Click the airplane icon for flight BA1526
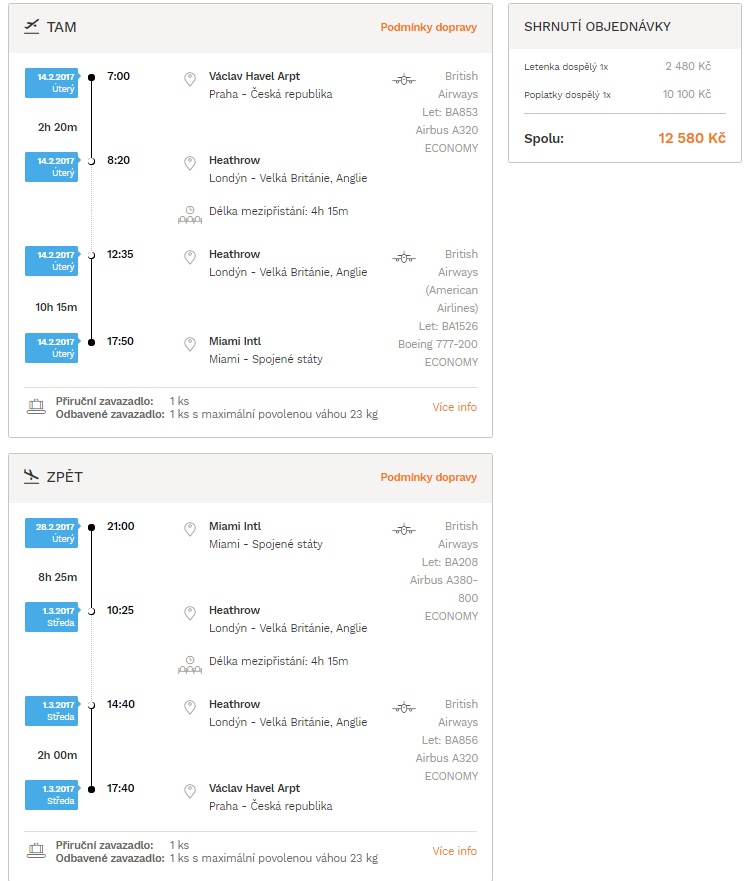The image size is (748, 881). point(404,258)
